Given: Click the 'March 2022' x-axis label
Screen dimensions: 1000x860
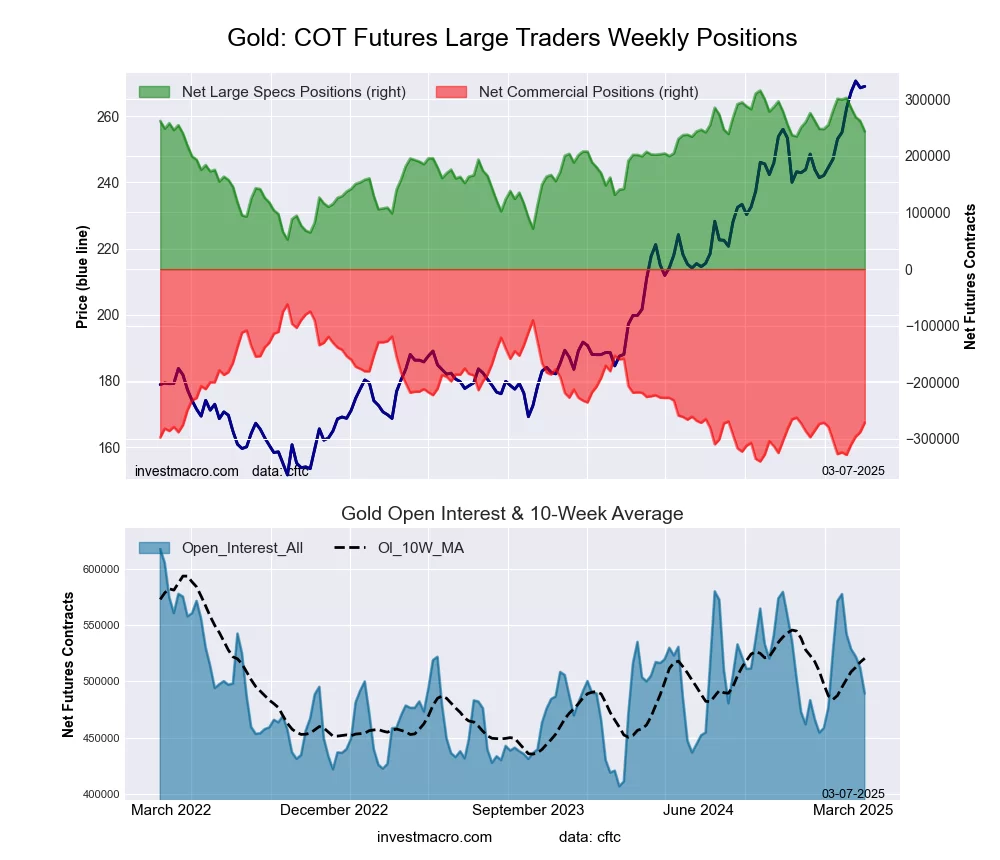Looking at the screenshot, I should coord(171,810).
